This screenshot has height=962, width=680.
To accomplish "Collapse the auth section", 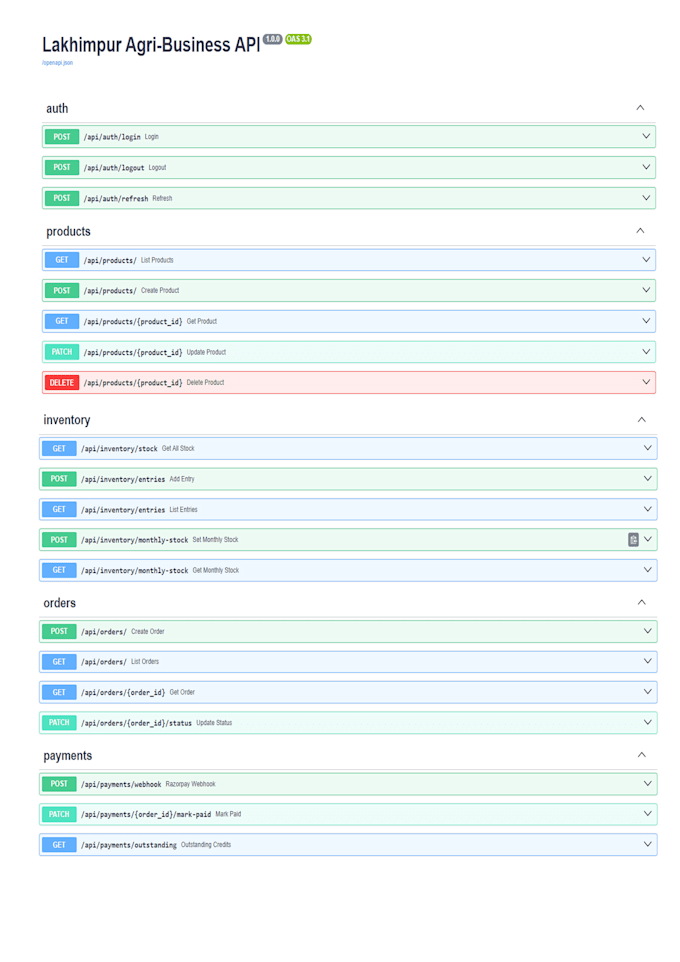I will click(640, 108).
